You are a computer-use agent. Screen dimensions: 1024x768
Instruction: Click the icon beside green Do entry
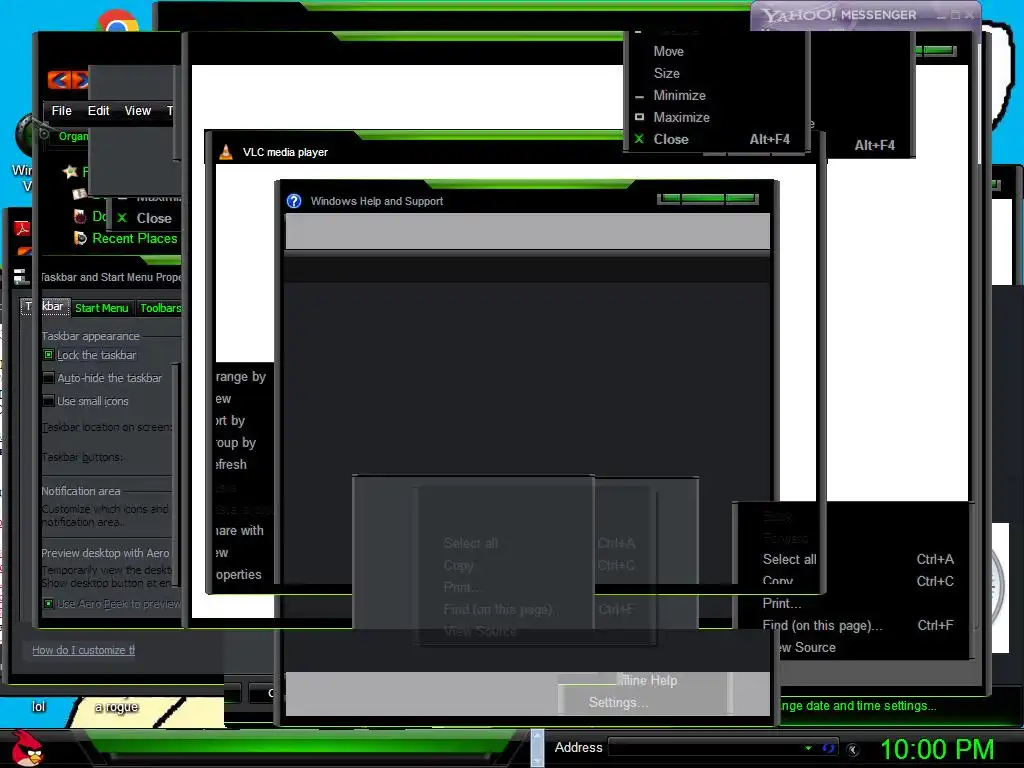80,216
